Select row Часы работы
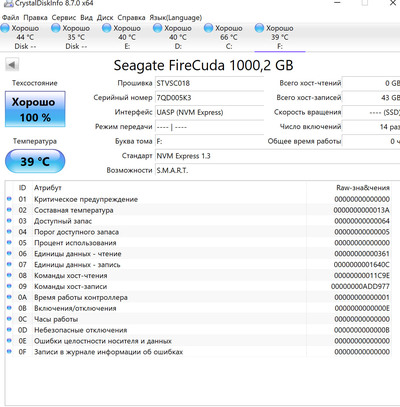The width and height of the screenshot is (400, 407). [198, 319]
